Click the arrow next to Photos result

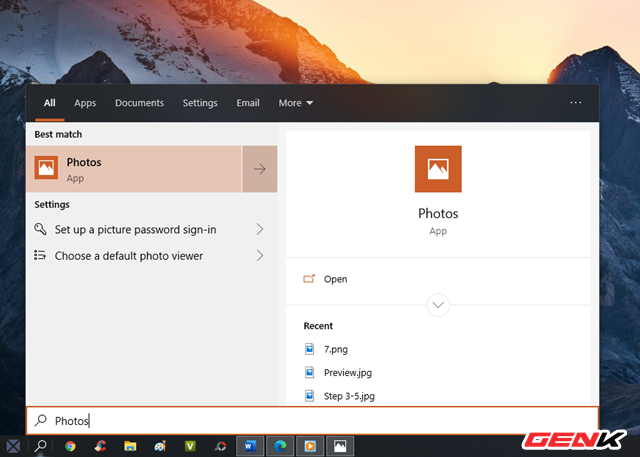pyautogui.click(x=260, y=169)
